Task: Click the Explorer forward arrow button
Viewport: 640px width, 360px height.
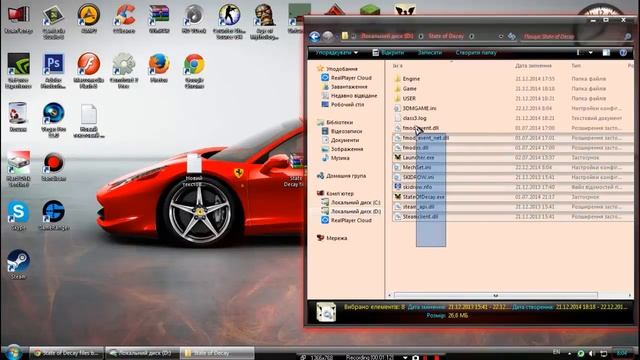Action: tap(327, 37)
